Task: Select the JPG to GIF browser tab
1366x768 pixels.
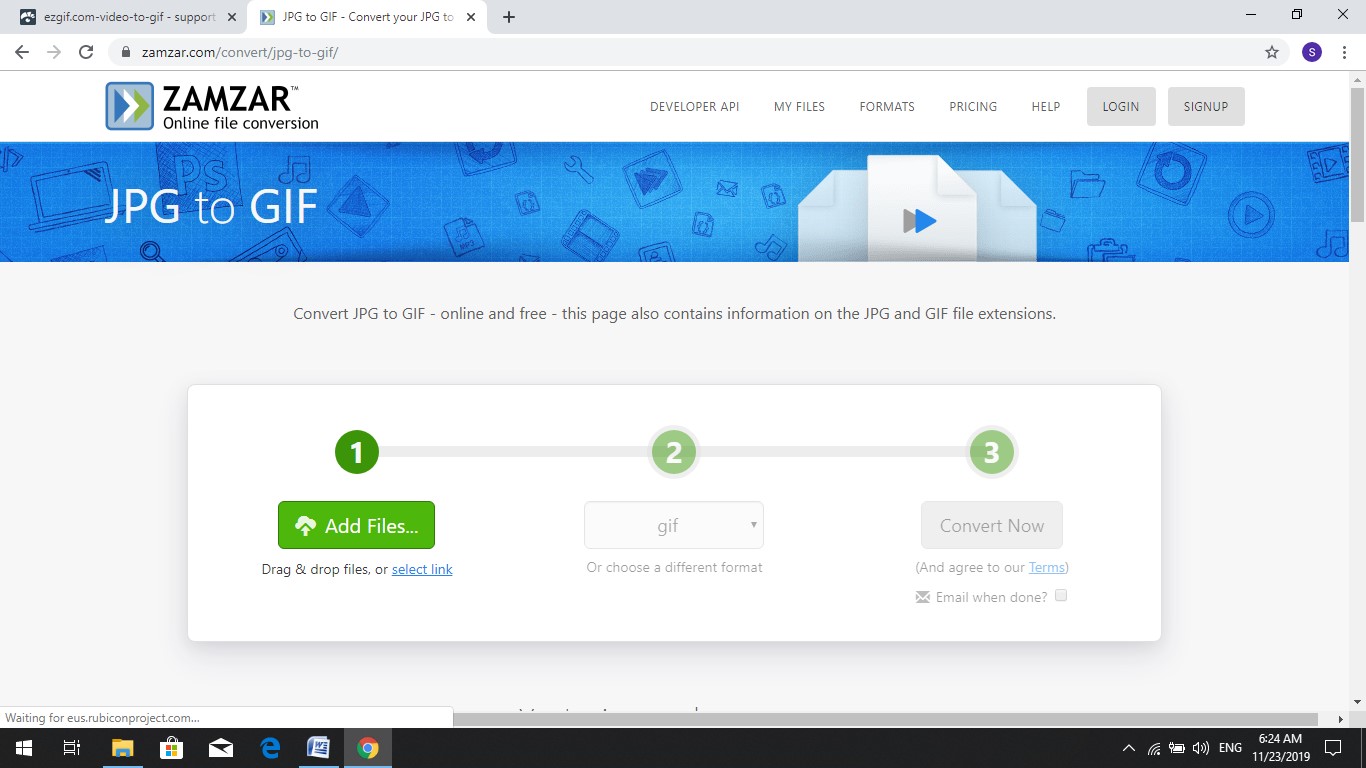Action: tap(368, 17)
